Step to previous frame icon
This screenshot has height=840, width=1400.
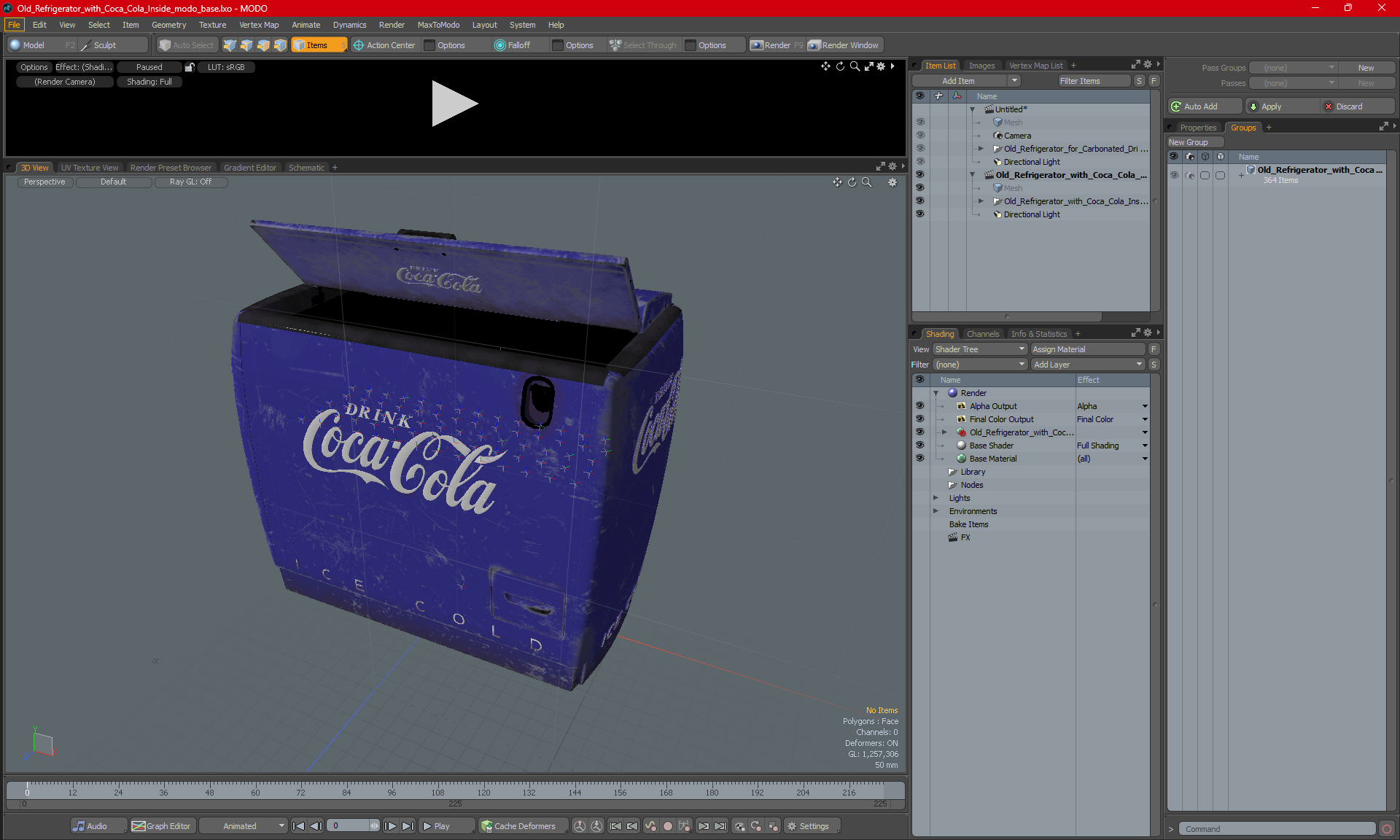click(x=316, y=826)
